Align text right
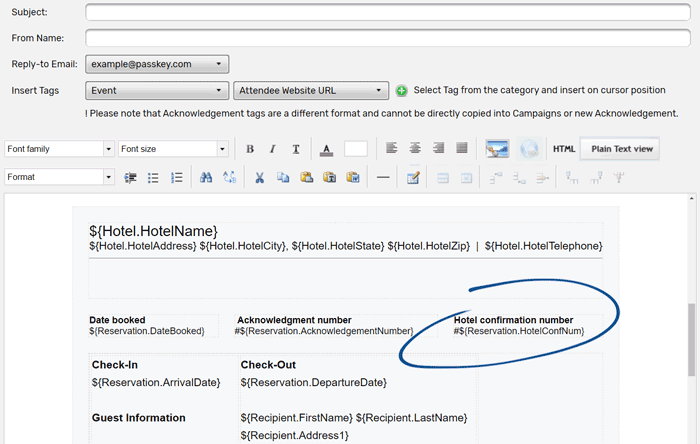700x444 pixels. (438, 148)
